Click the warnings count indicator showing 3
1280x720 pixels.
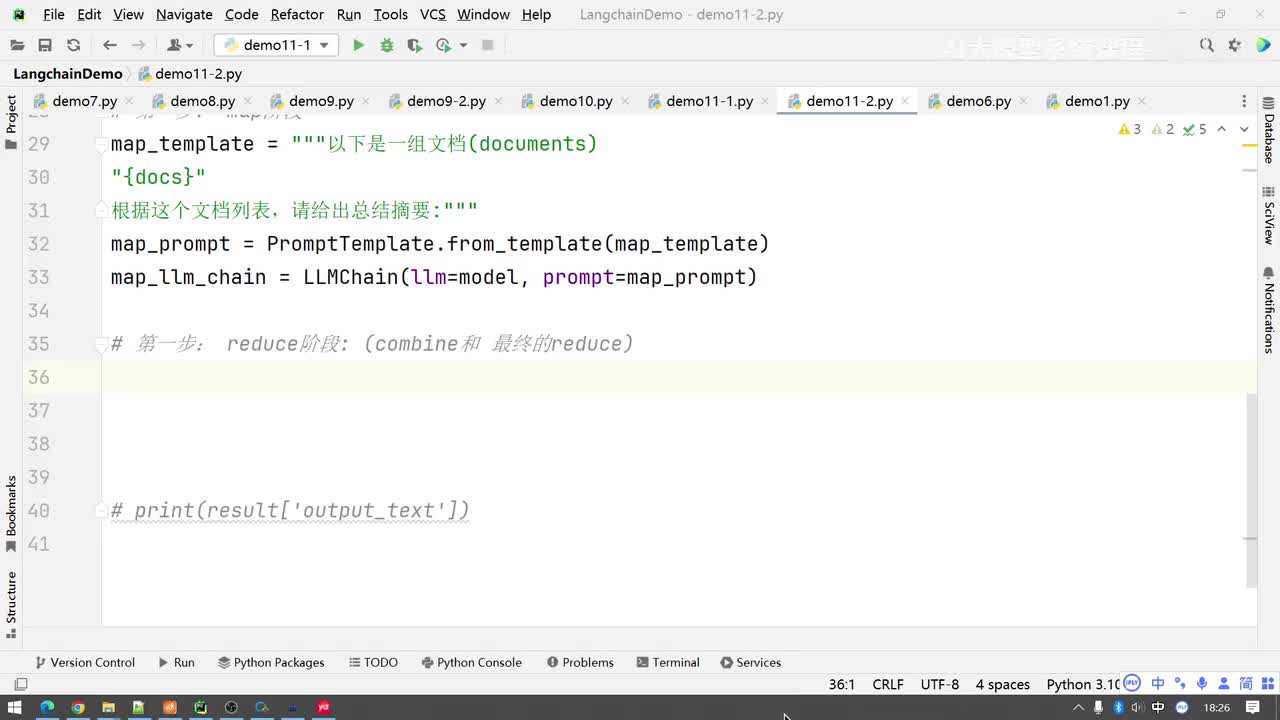point(1130,129)
